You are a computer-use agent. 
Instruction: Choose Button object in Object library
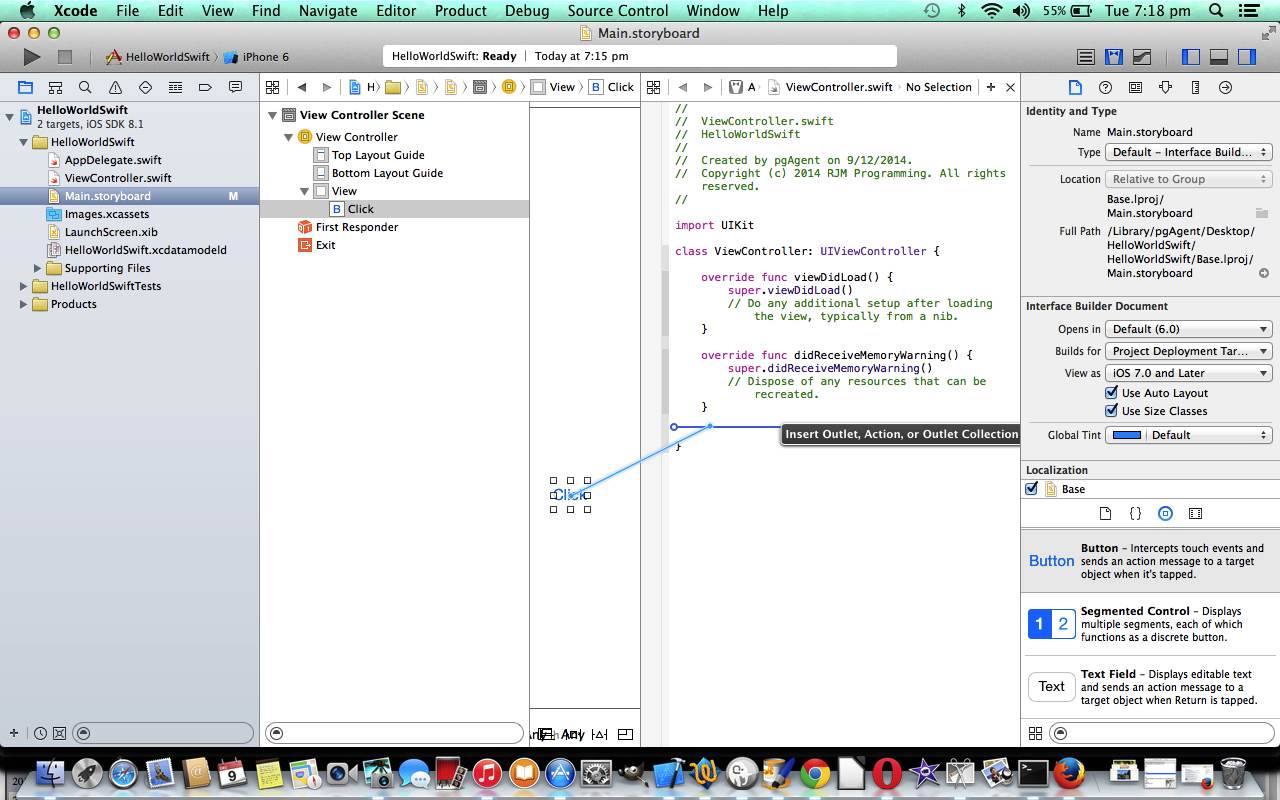tap(1150, 561)
